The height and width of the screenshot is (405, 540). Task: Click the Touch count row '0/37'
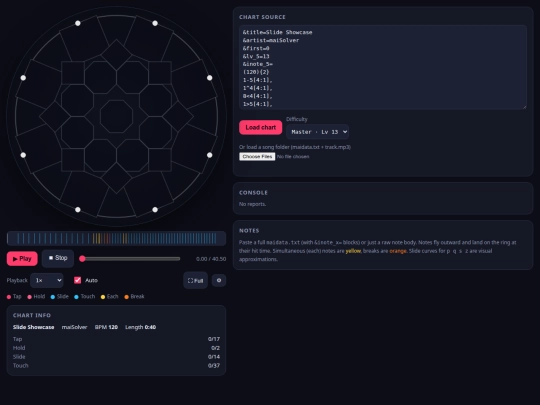coord(116,366)
